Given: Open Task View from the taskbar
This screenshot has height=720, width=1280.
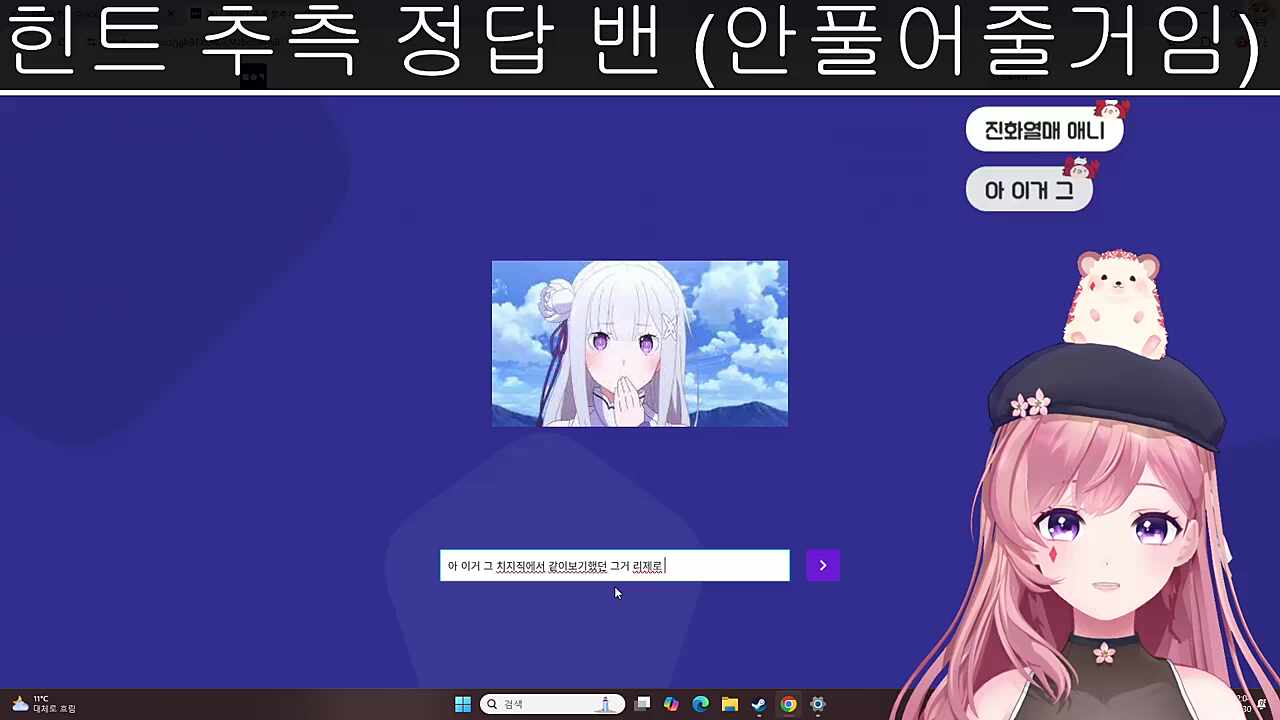Looking at the screenshot, I should coord(642,704).
